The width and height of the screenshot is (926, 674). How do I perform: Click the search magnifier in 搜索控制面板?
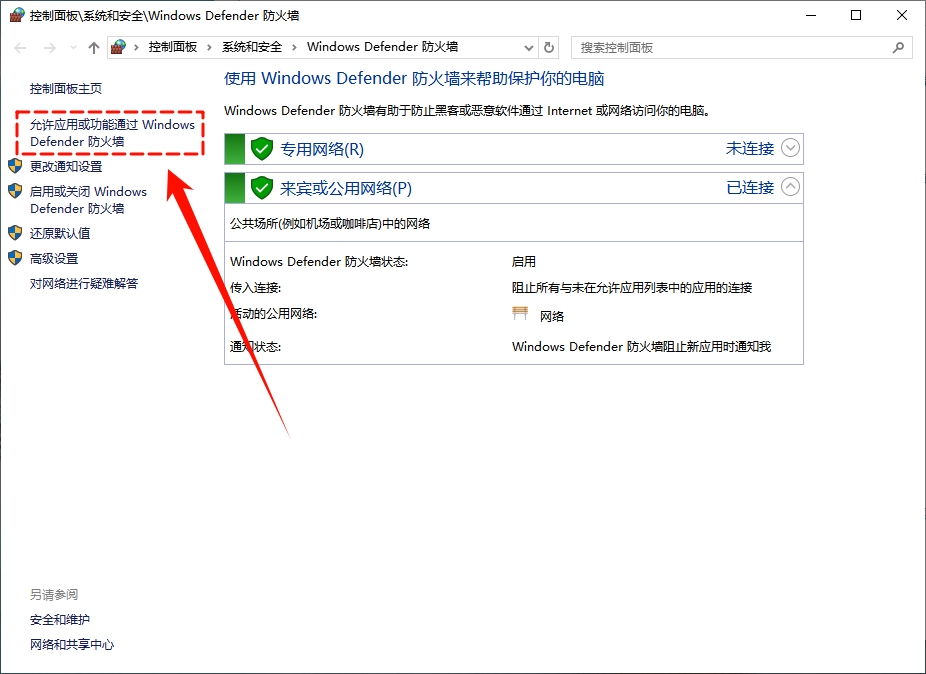(901, 47)
